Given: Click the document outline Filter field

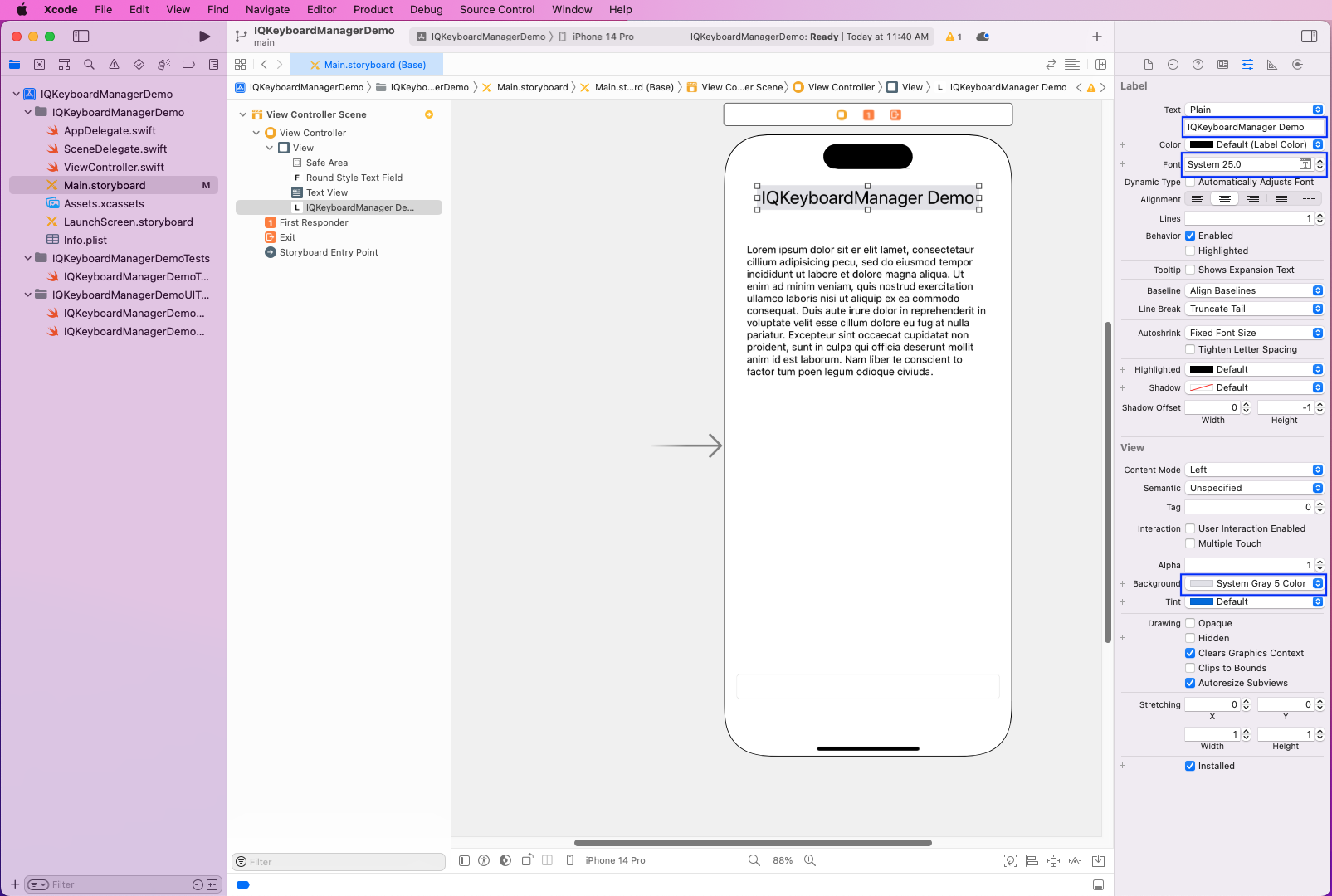Looking at the screenshot, I should coord(339,862).
